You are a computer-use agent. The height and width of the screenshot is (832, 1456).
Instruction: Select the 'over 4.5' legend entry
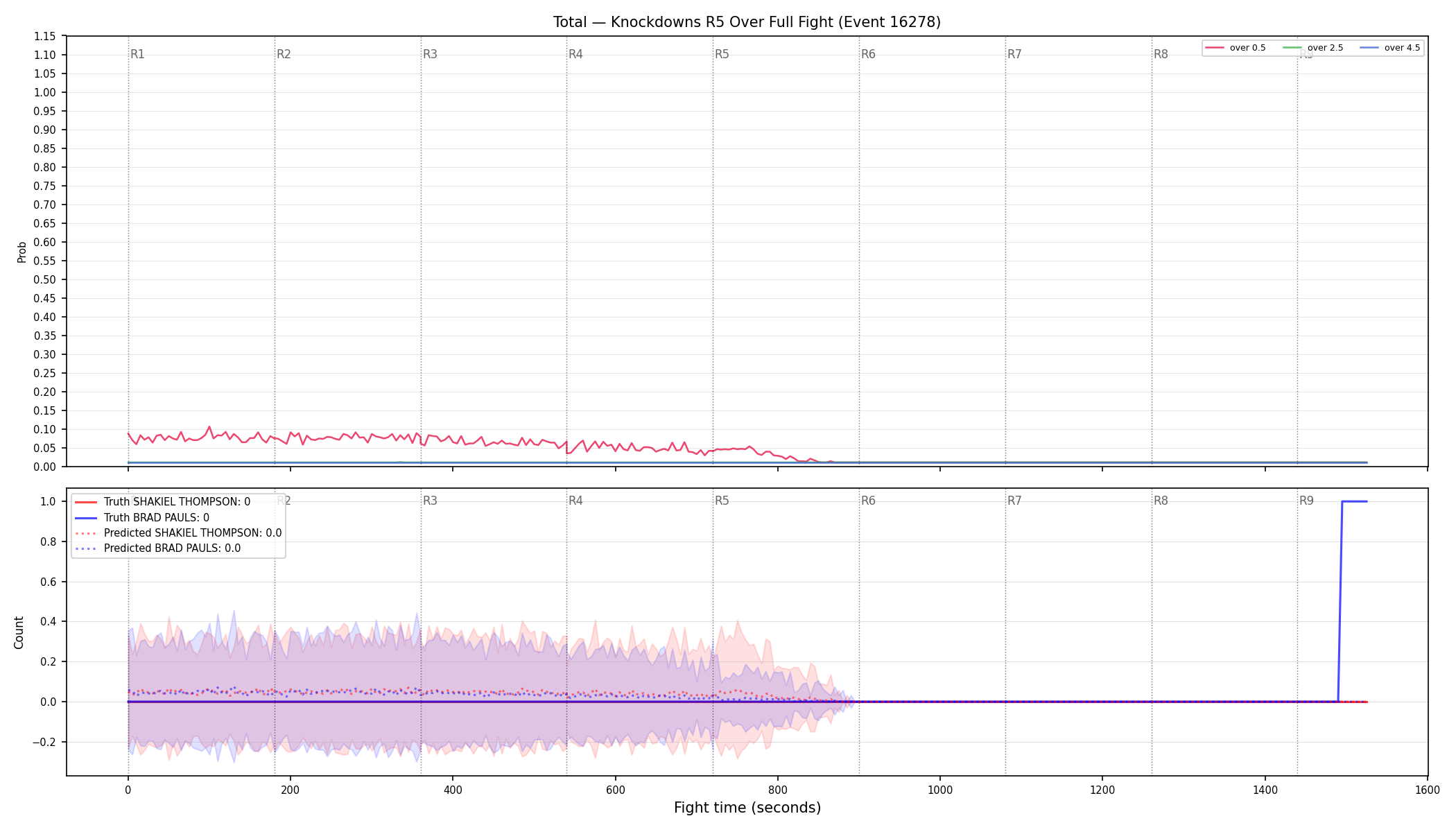1390,48
